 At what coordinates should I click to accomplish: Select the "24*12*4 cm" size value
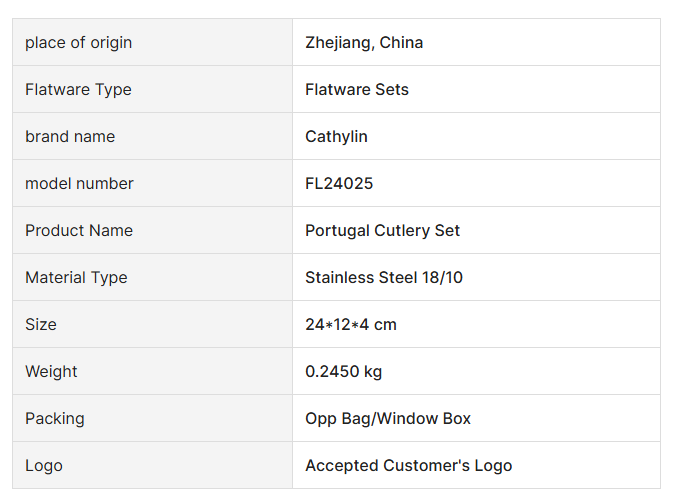351,324
